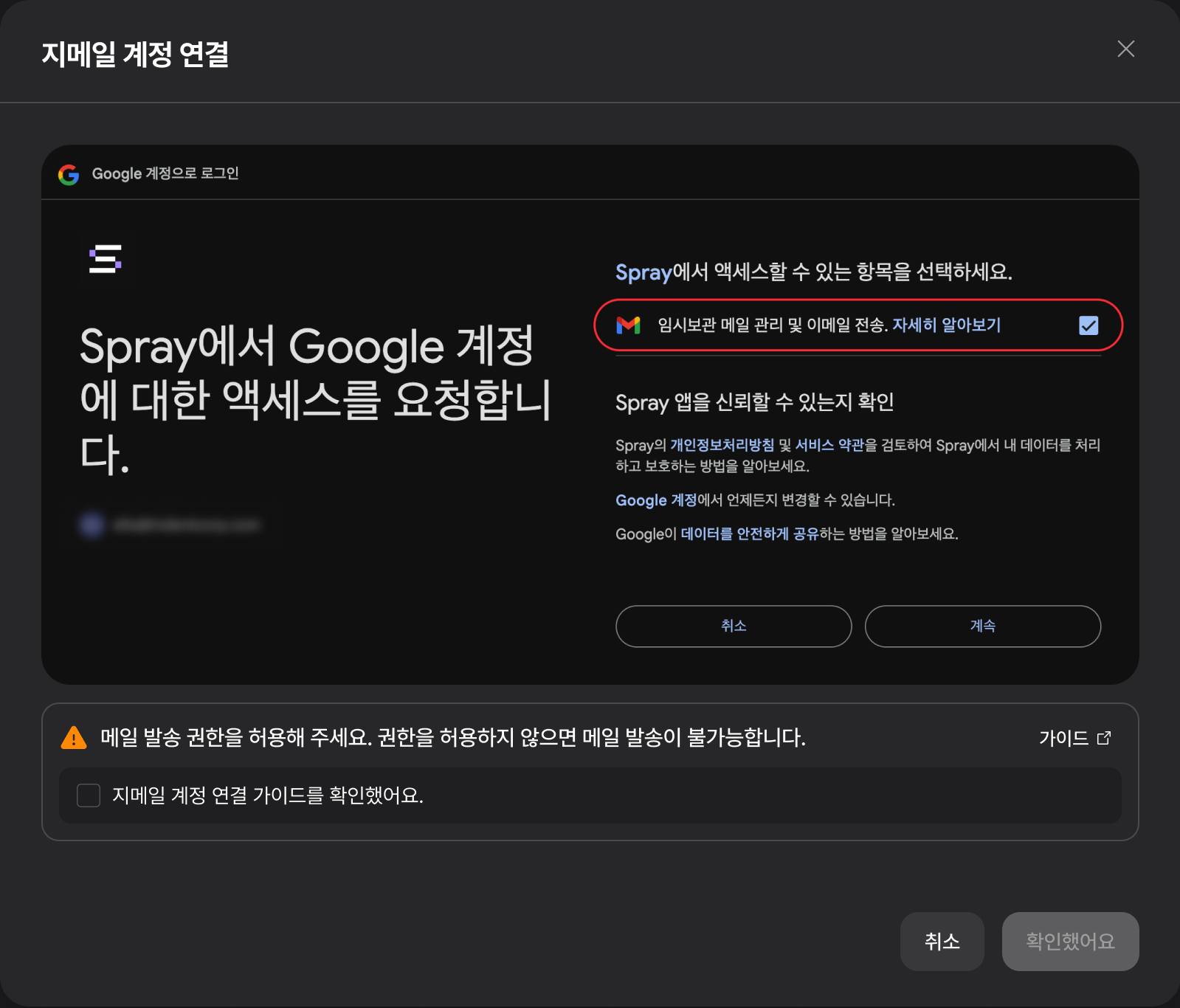Open the Google 계정 link
1180x1008 pixels.
[656, 500]
